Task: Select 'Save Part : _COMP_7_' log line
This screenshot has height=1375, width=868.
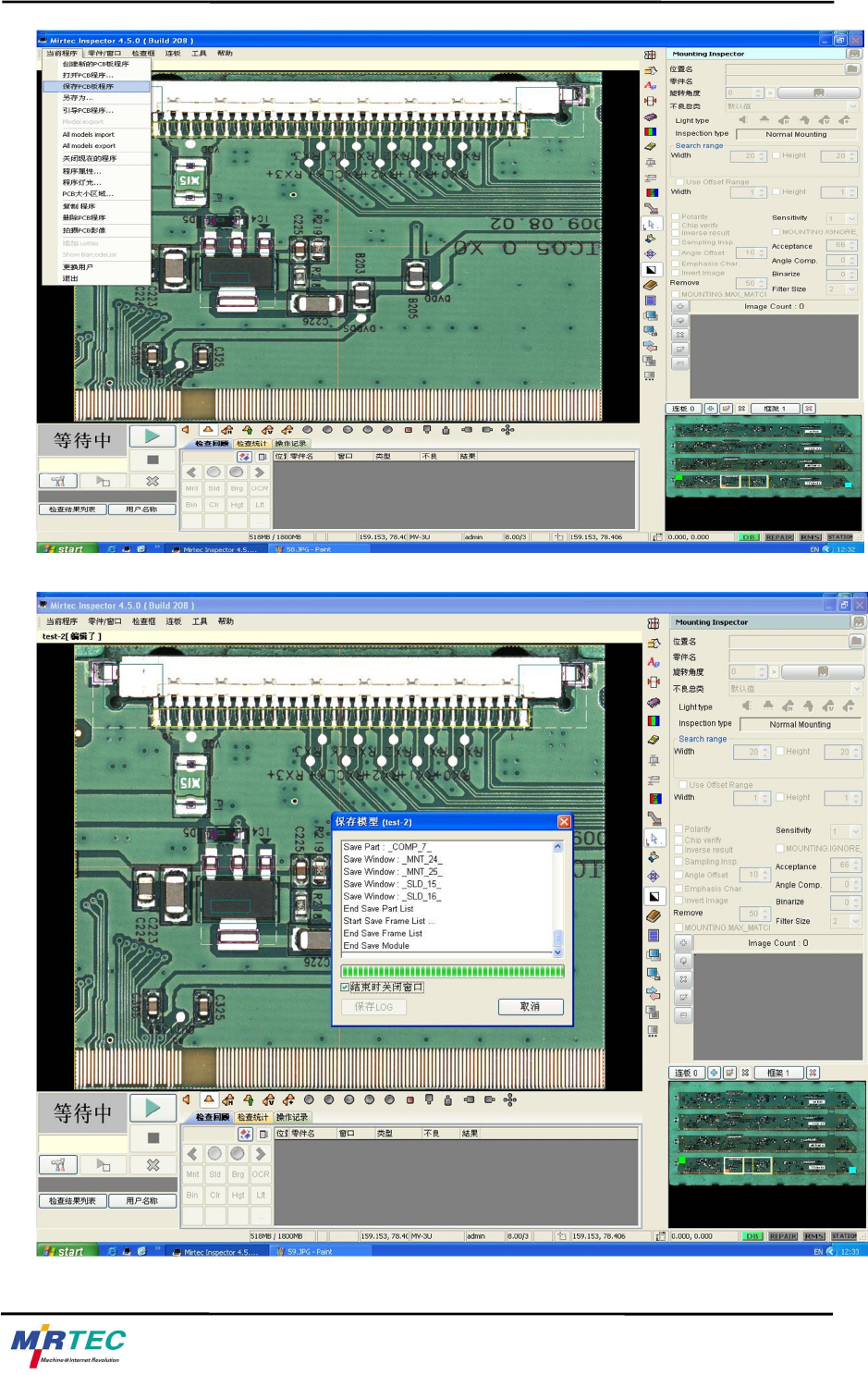Action: [x=386, y=847]
